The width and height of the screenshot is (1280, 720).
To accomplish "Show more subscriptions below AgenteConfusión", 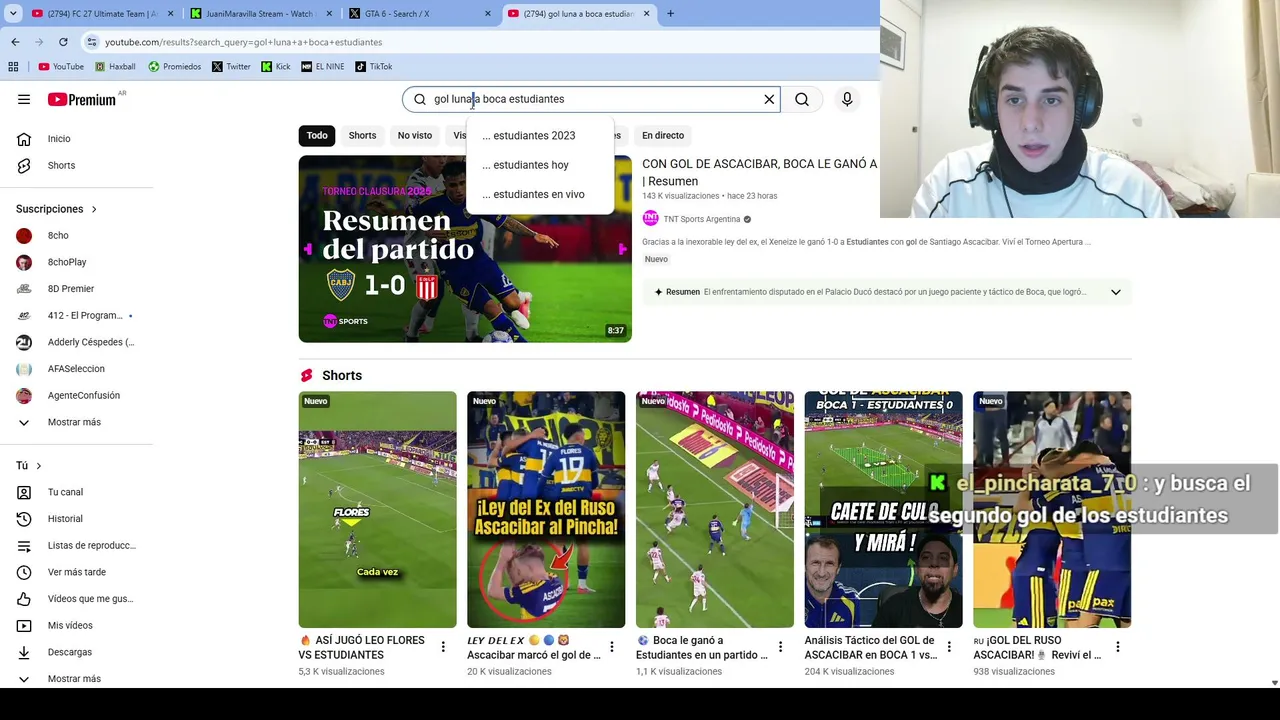I will tap(76, 422).
